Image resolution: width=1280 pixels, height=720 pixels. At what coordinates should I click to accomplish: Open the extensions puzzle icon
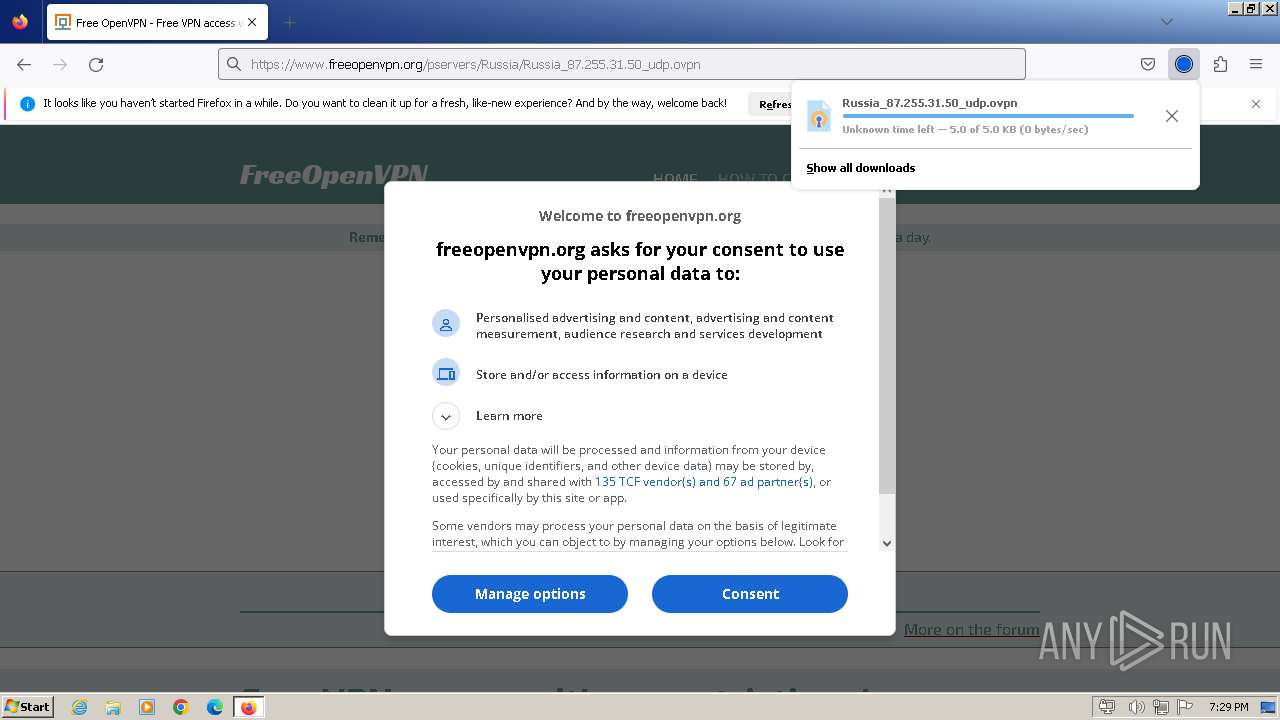pos(1220,64)
